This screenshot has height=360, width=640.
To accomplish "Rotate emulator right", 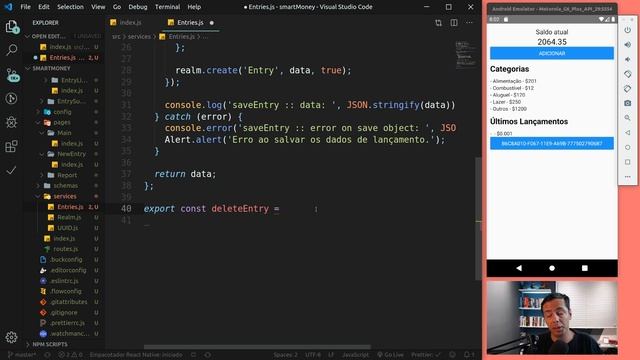I will click(x=628, y=89).
